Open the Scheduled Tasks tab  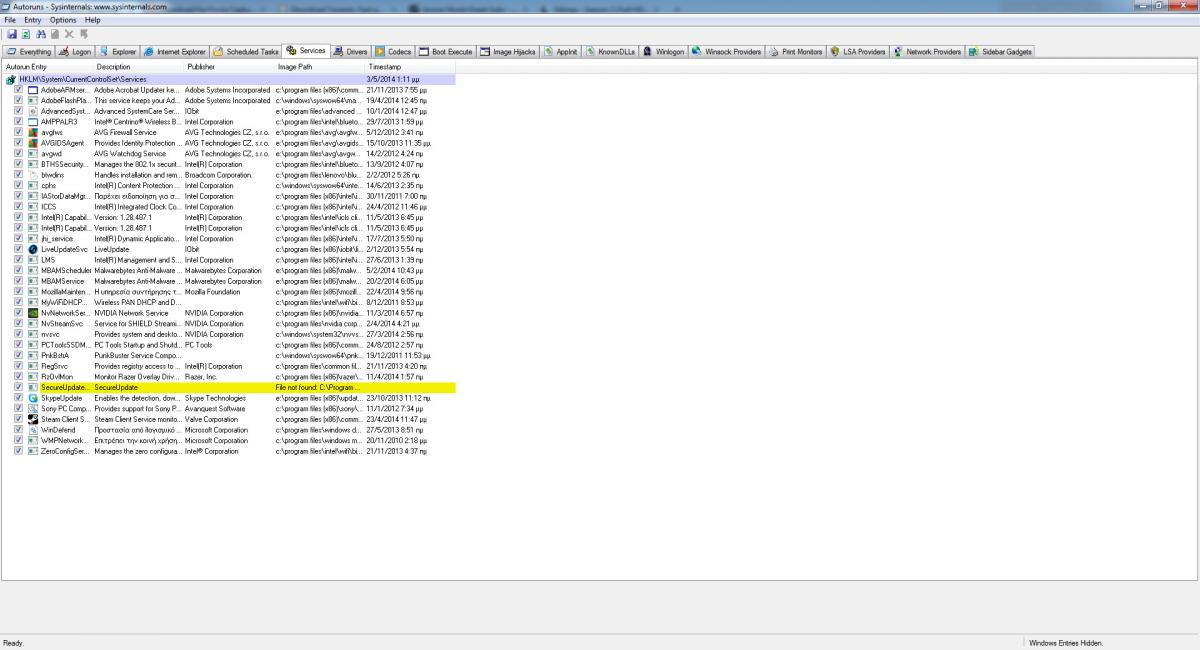(x=246, y=51)
